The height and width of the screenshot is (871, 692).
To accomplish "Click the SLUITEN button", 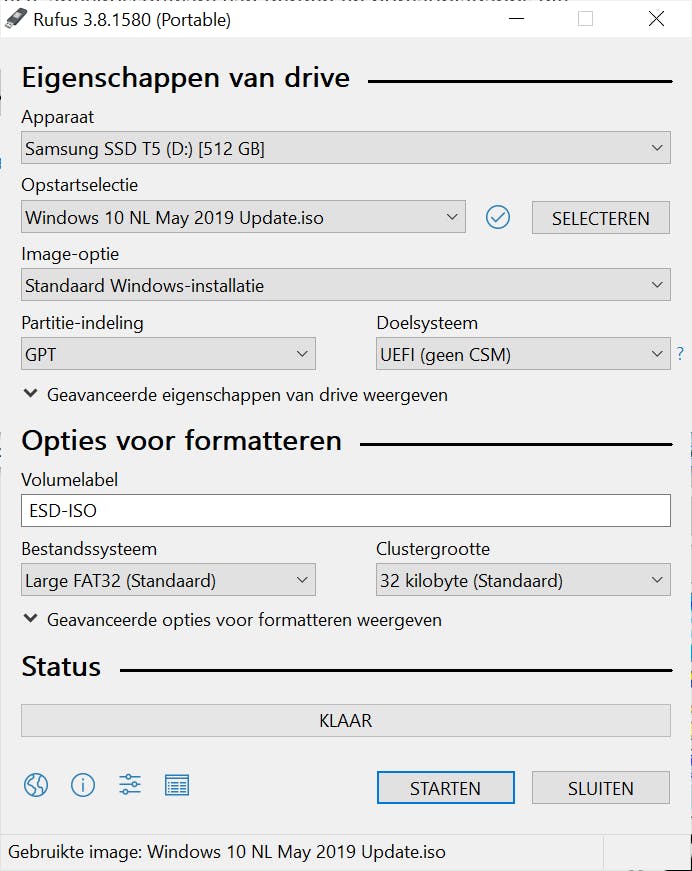I will pos(600,788).
